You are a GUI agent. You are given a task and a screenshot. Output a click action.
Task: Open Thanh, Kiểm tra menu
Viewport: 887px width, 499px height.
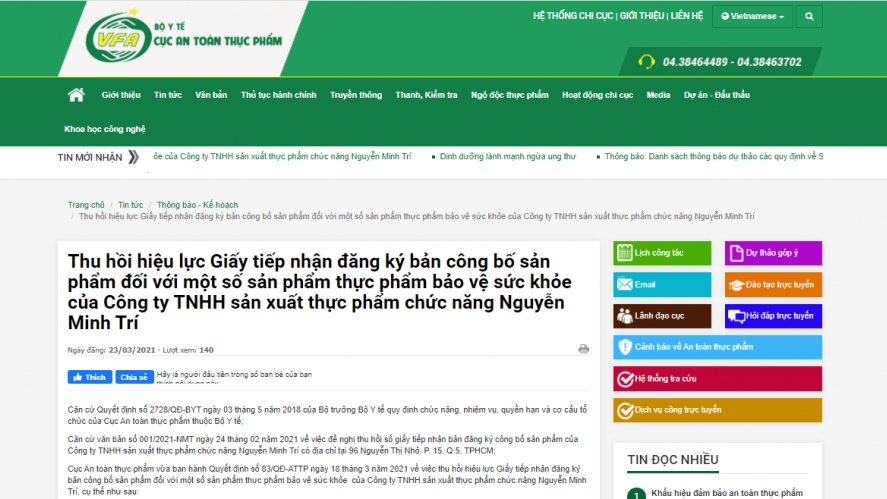point(427,95)
